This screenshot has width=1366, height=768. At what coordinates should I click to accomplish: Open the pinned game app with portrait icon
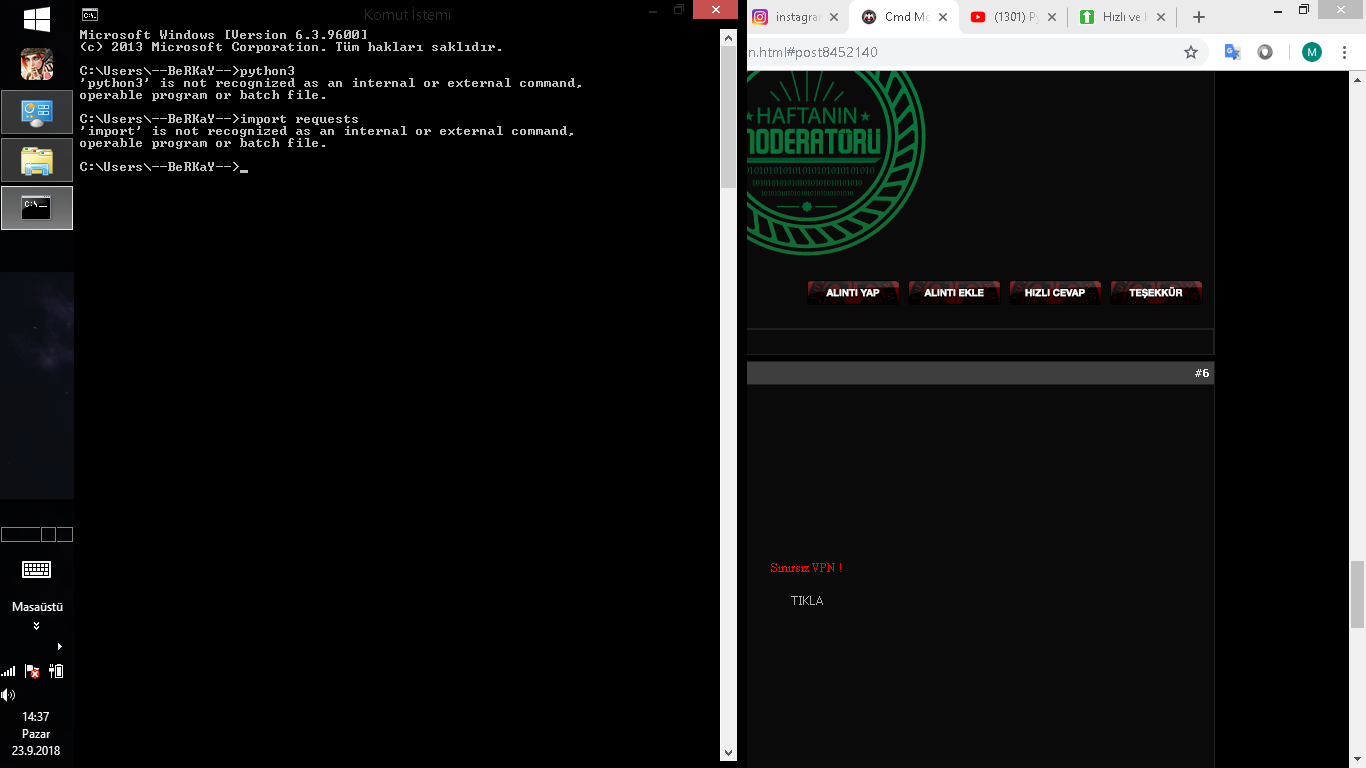(37, 64)
